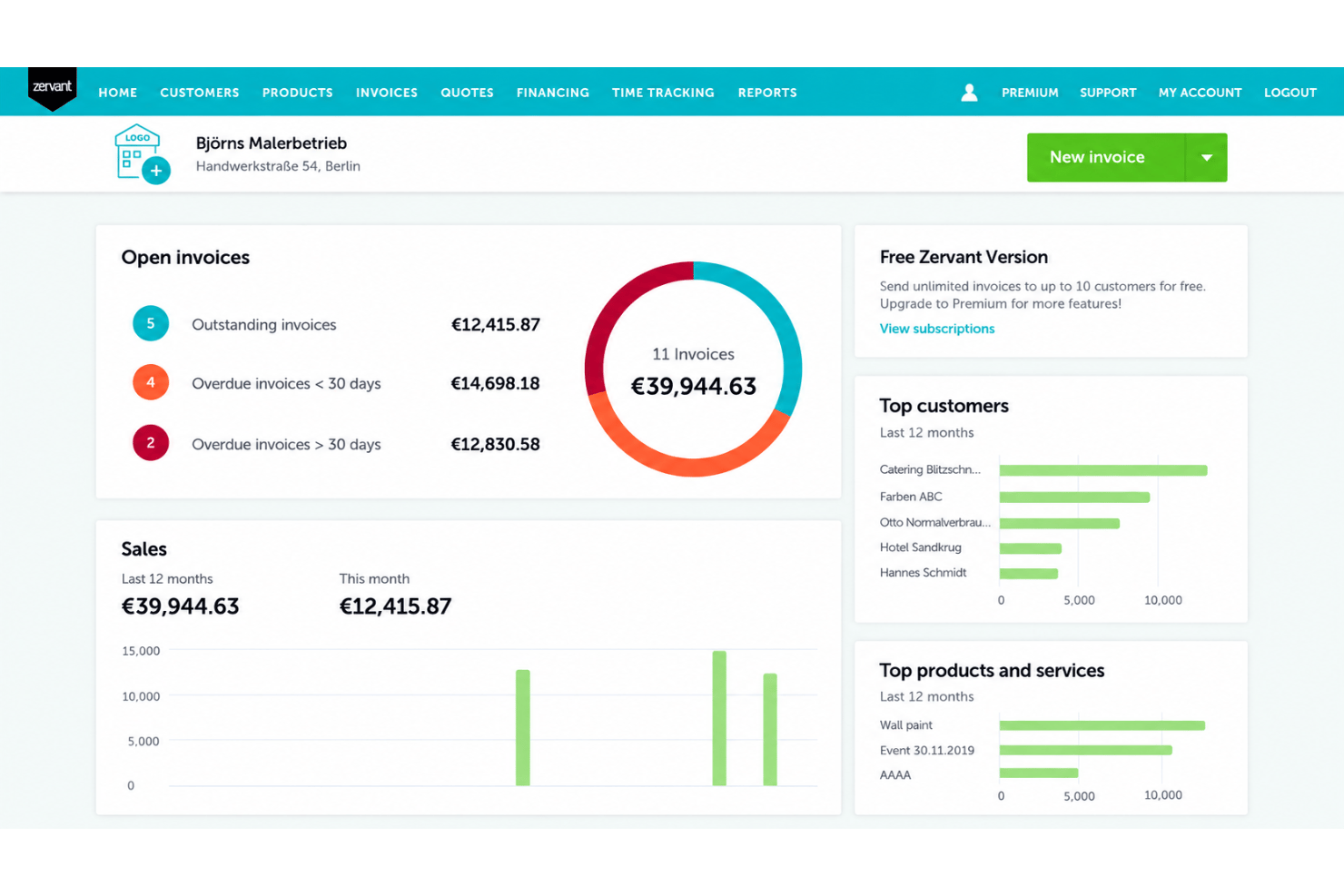The image size is (1344, 896).
Task: Click Overdue invoices < 30 days label
Action: [286, 384]
